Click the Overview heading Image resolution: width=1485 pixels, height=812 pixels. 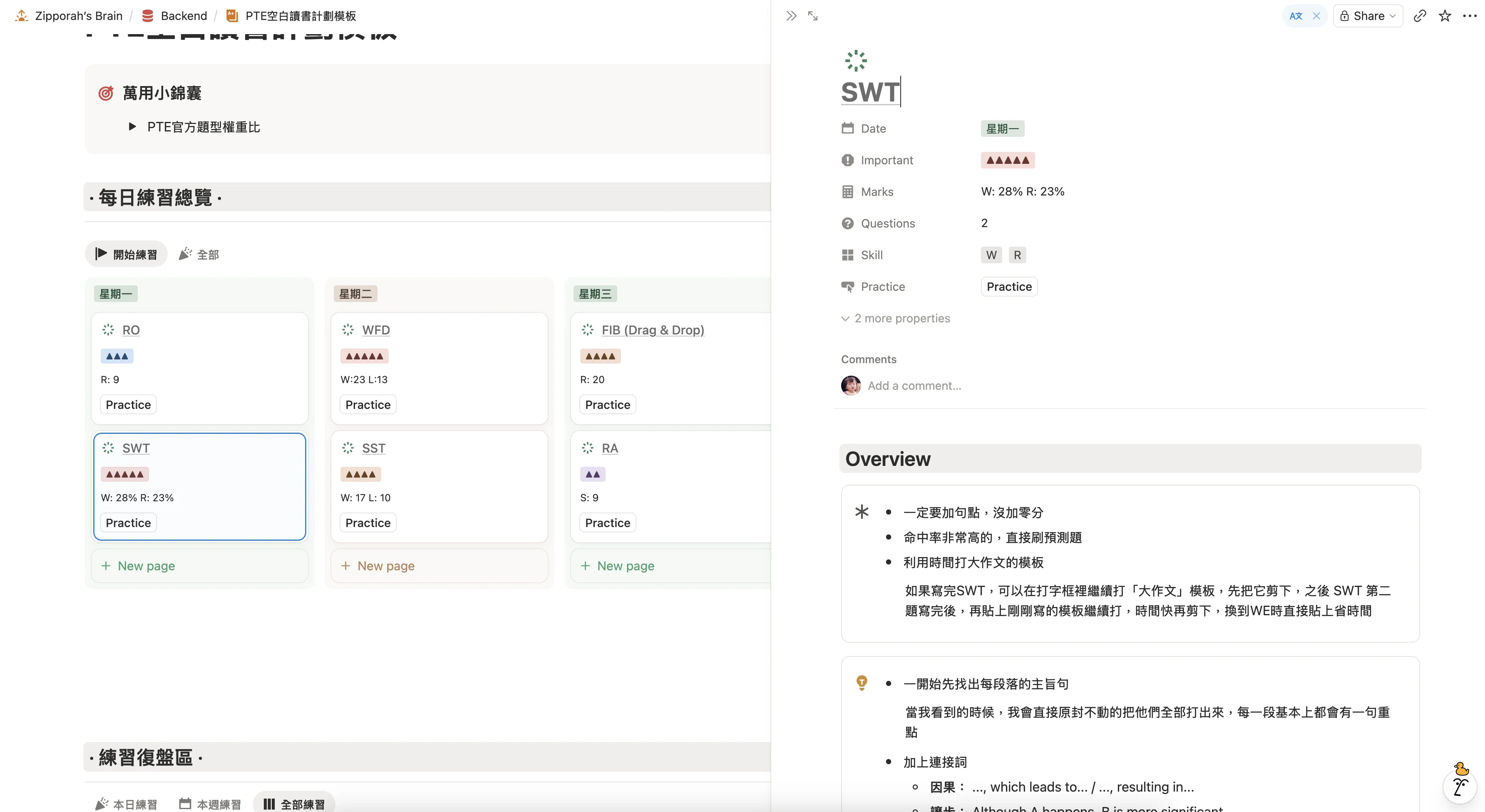pyautogui.click(x=888, y=459)
